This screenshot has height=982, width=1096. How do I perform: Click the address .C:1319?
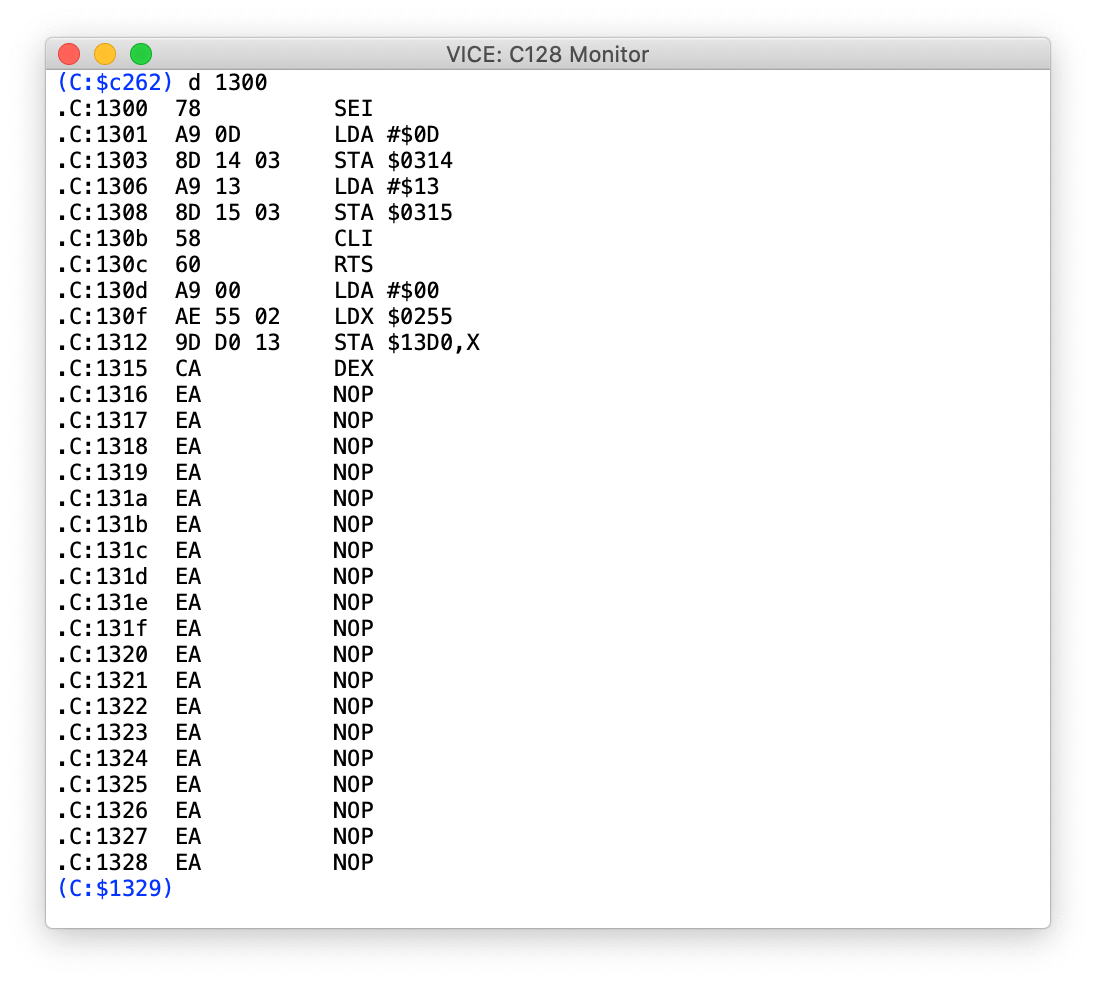tap(103, 472)
